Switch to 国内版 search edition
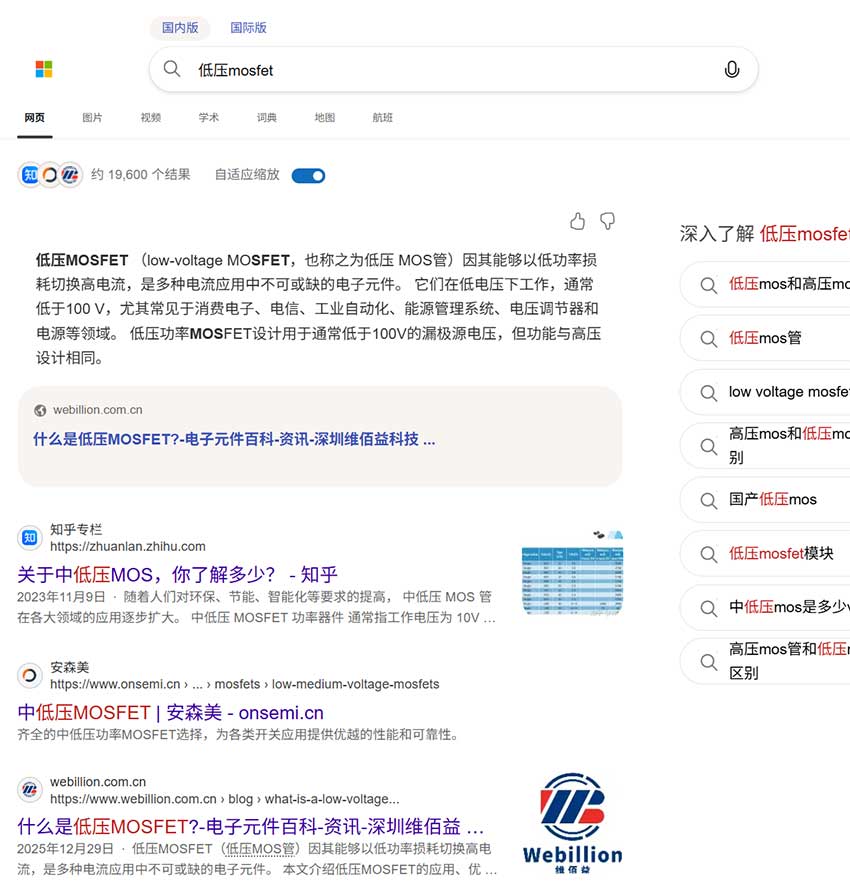Image resolution: width=850 pixels, height=884 pixels. tap(180, 28)
